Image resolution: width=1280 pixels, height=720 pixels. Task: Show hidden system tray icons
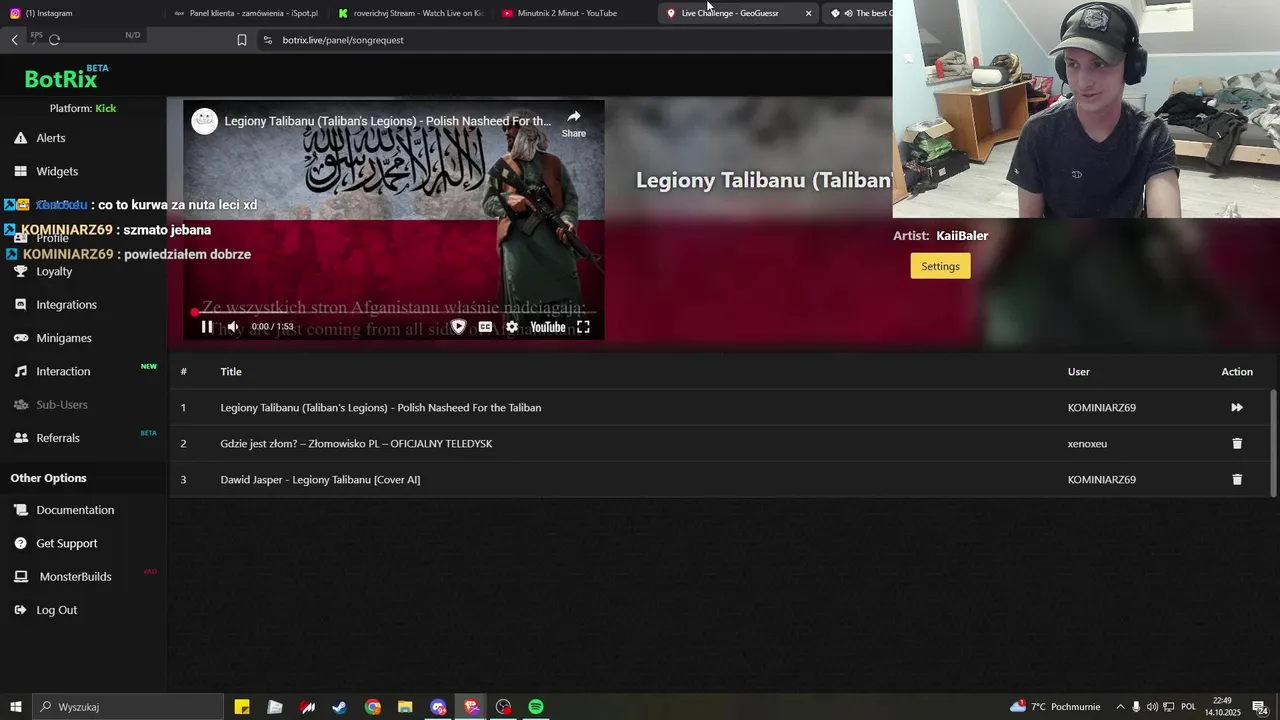[1120, 707]
